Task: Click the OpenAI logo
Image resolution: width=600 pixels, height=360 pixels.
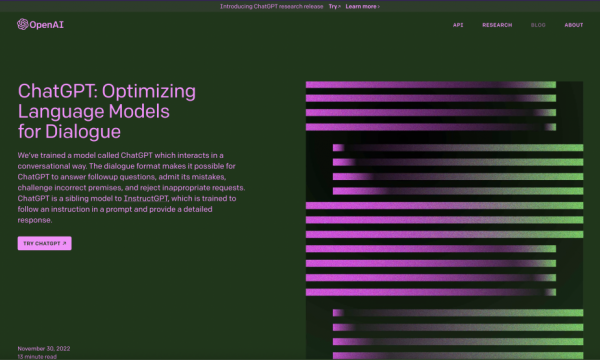Action: 40,24
